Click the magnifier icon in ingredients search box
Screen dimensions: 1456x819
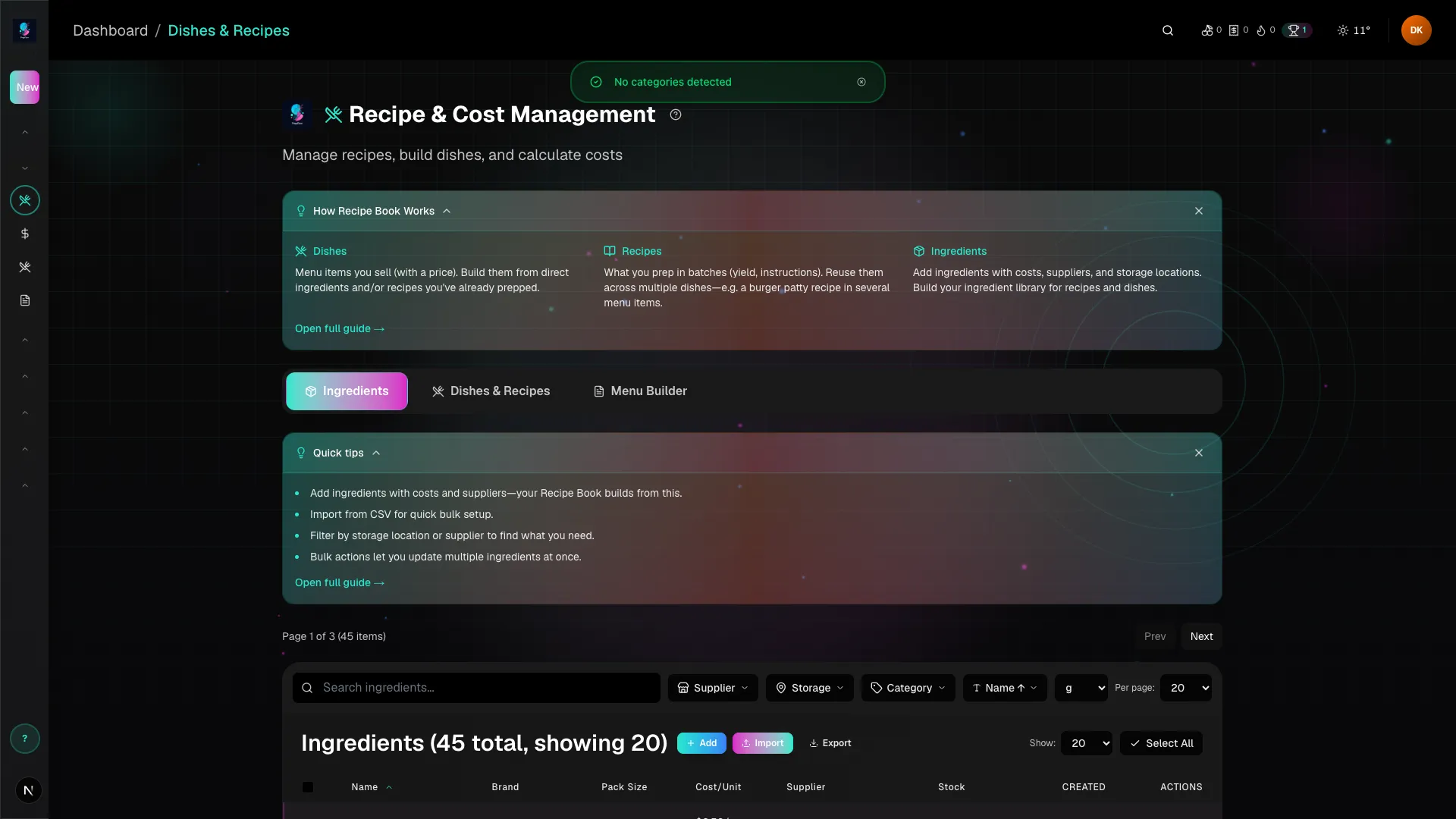(x=307, y=688)
